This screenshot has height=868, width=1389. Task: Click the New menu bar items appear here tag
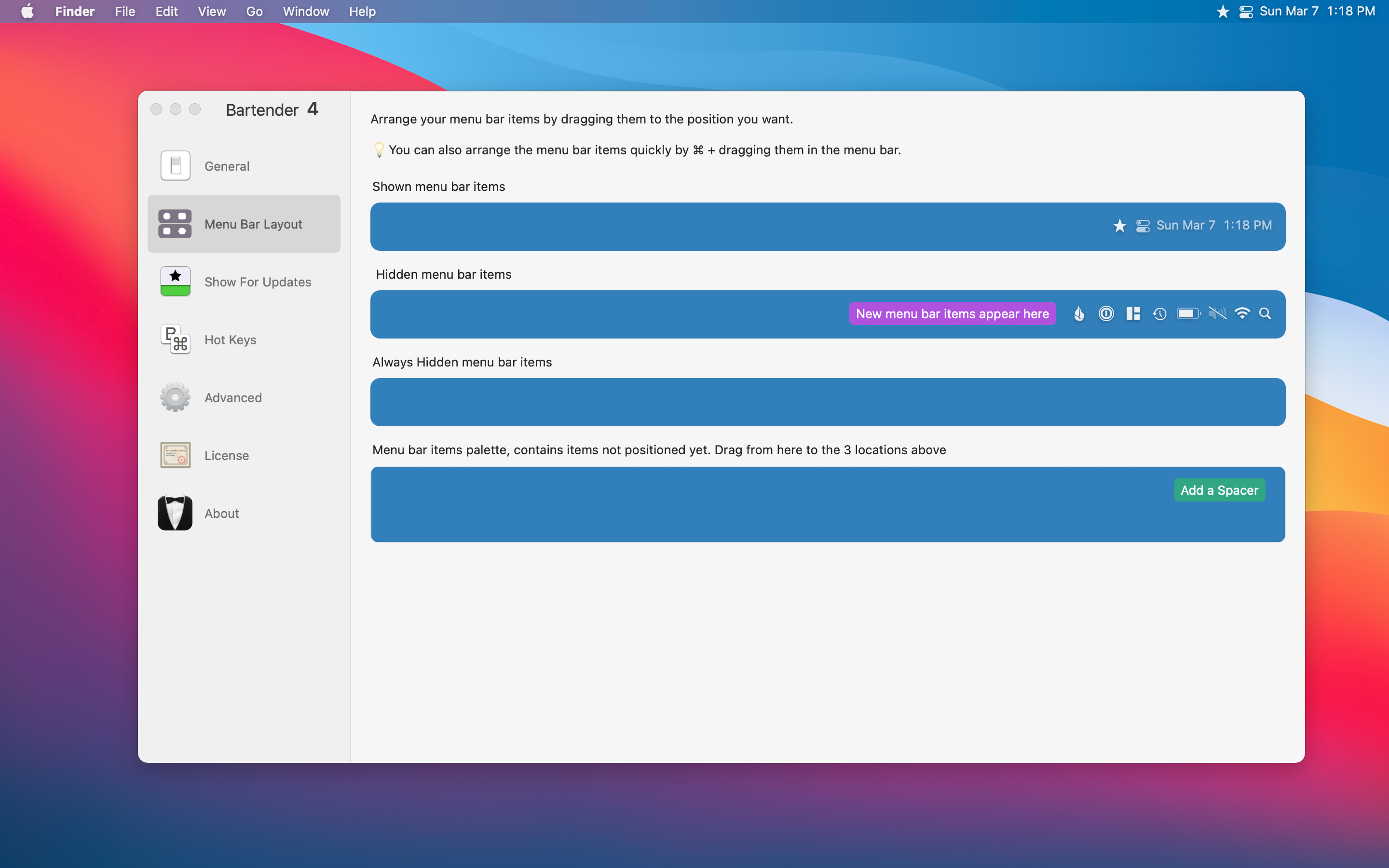[952, 313]
